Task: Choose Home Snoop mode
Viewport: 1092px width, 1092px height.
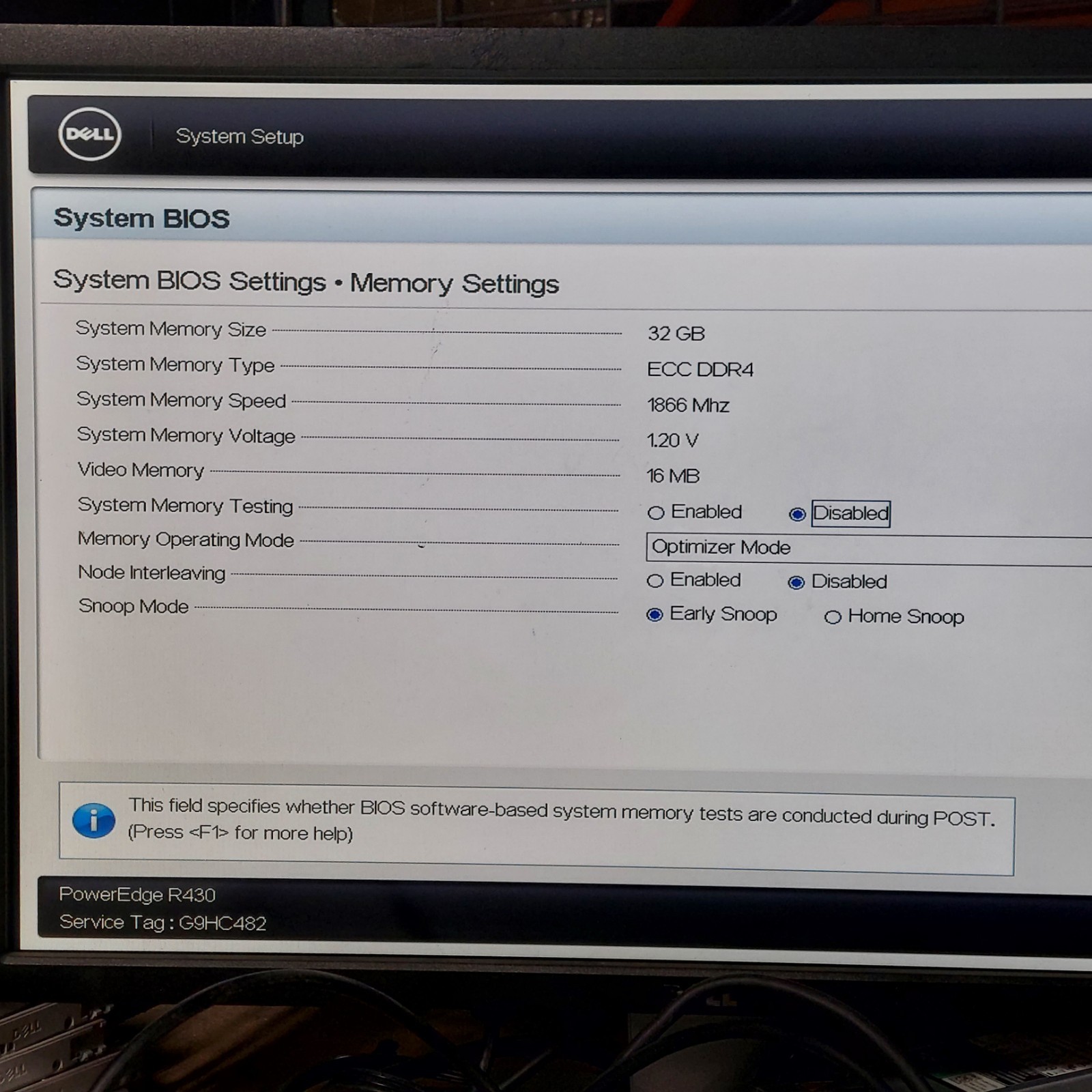Action: pos(833,618)
